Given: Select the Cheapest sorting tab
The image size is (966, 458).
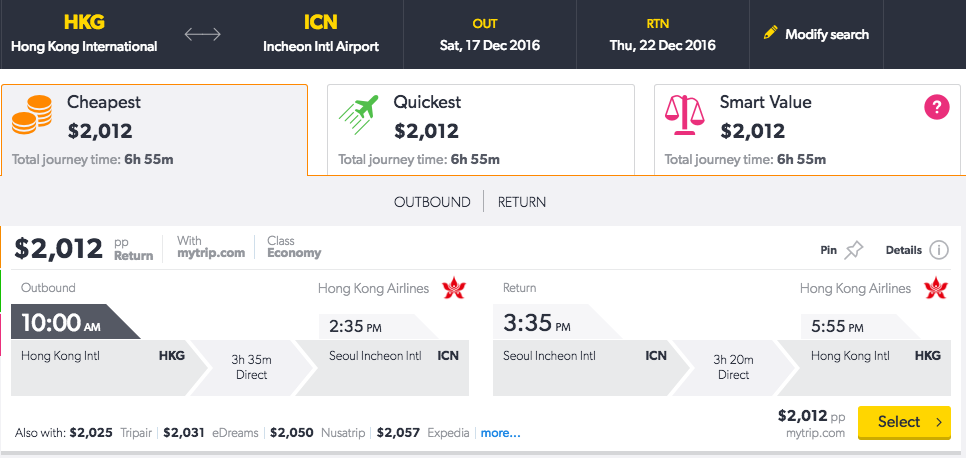Looking at the screenshot, I should click(154, 130).
